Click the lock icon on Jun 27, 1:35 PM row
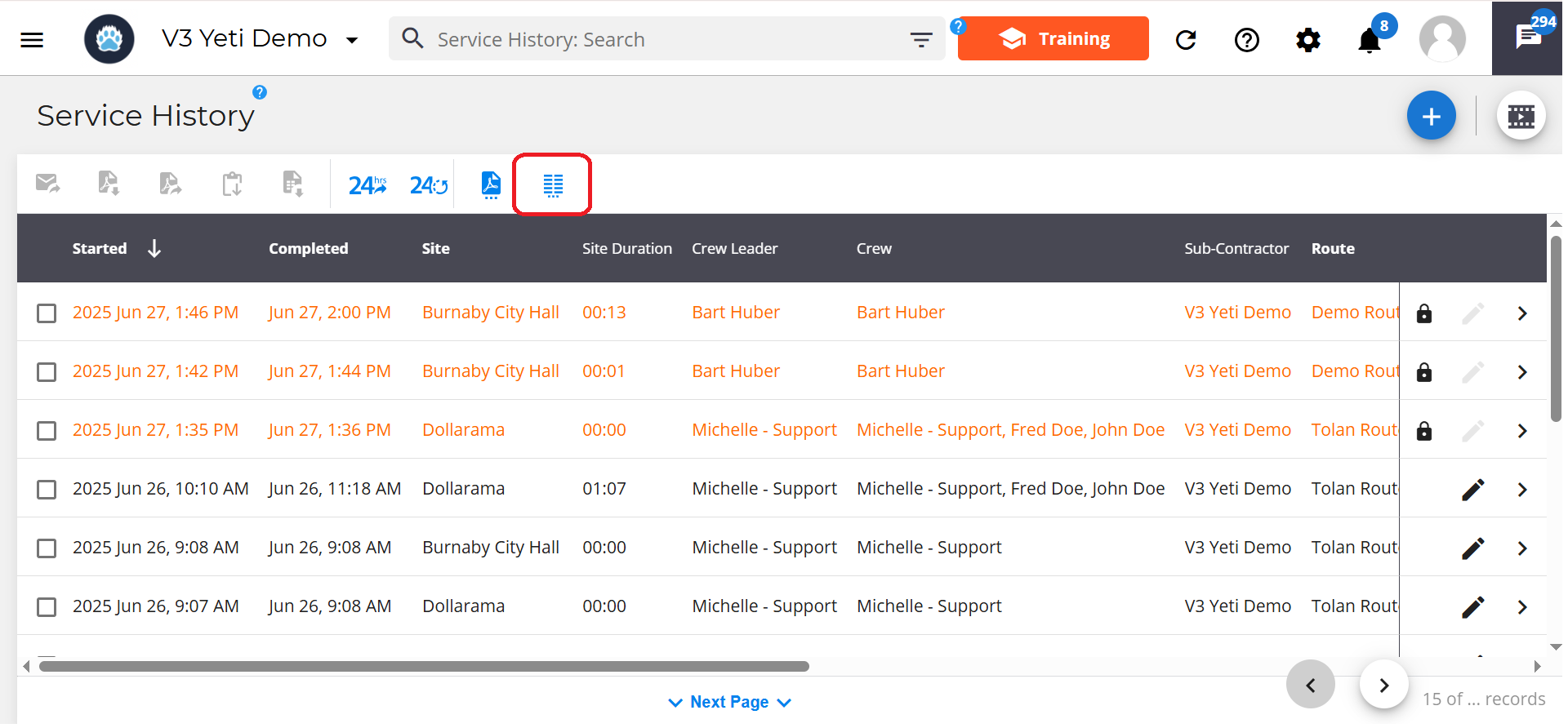The width and height of the screenshot is (1568, 728). [x=1424, y=431]
